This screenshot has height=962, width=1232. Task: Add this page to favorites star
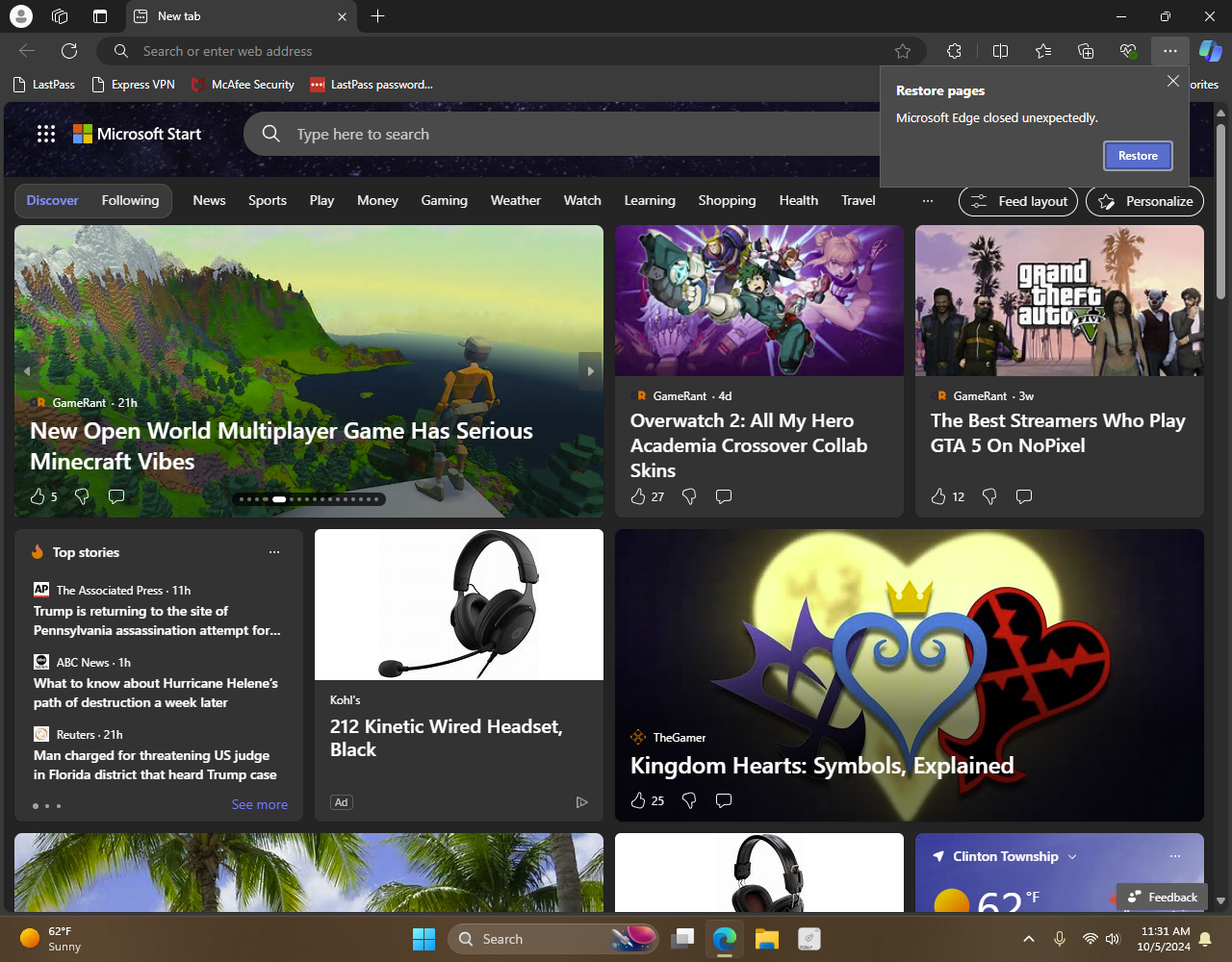click(903, 51)
